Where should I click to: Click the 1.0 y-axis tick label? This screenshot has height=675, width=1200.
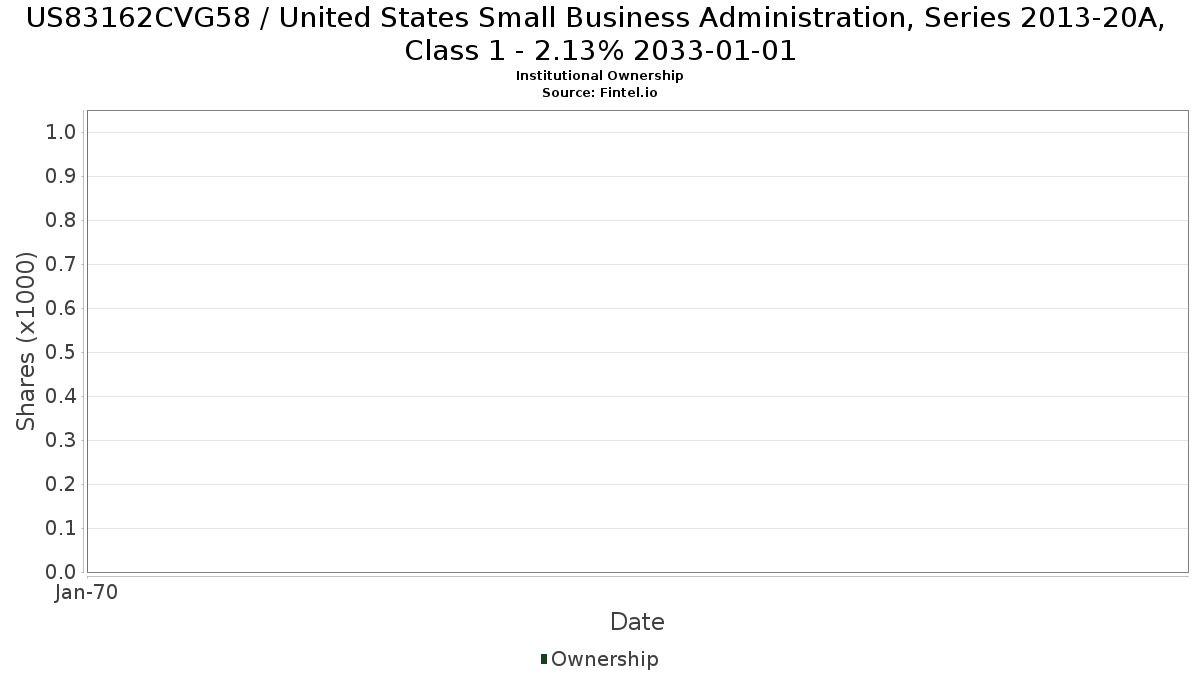[61, 132]
